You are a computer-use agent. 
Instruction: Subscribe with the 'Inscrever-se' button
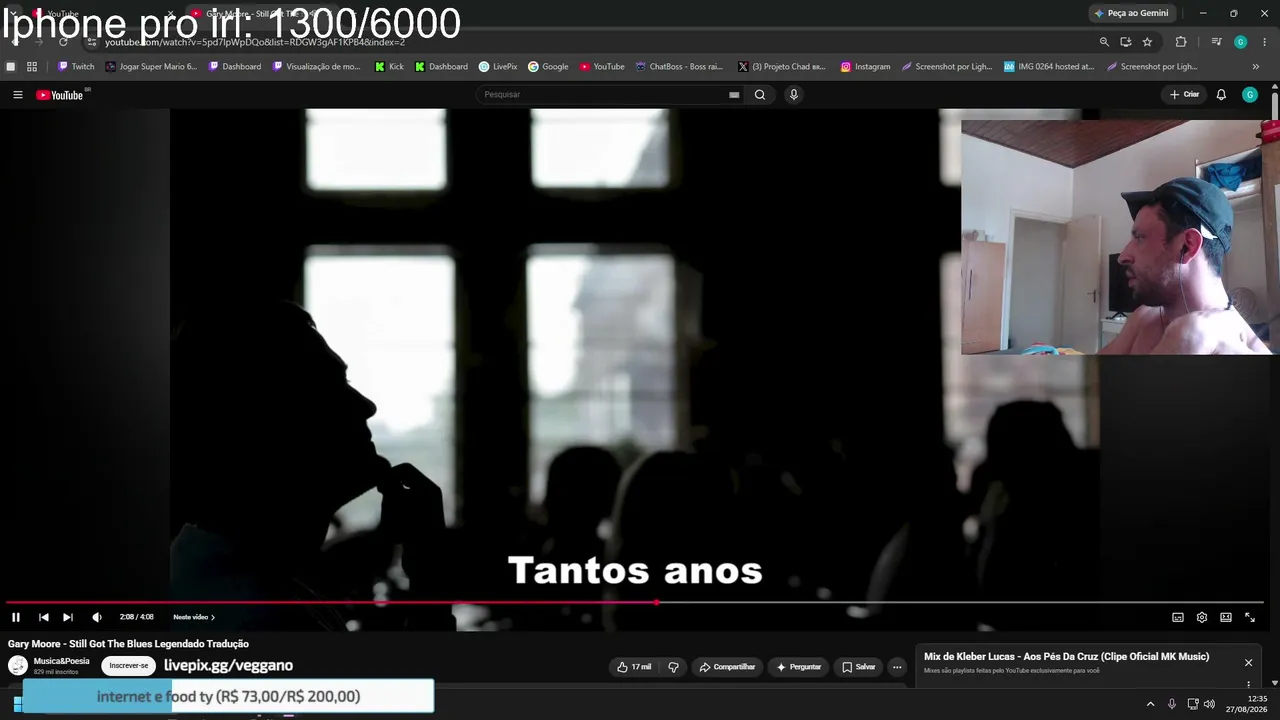click(x=129, y=666)
